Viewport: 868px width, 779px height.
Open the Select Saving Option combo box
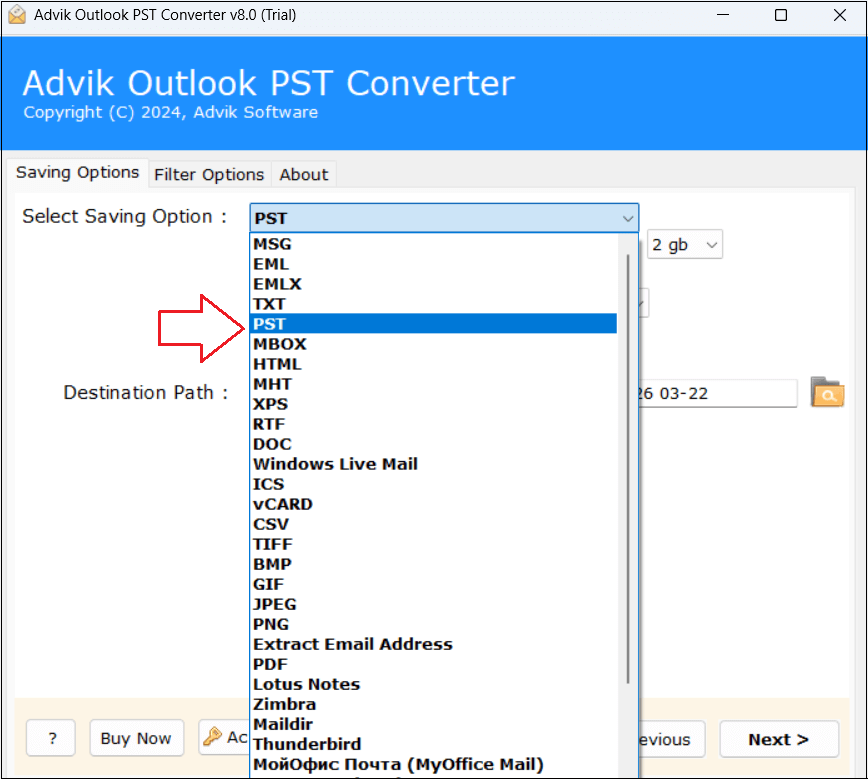point(443,218)
